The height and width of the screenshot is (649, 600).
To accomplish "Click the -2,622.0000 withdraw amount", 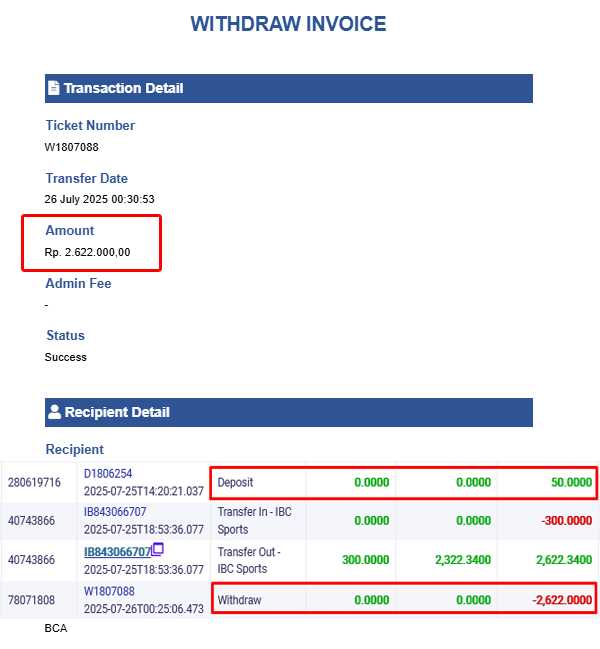I will click(x=562, y=600).
